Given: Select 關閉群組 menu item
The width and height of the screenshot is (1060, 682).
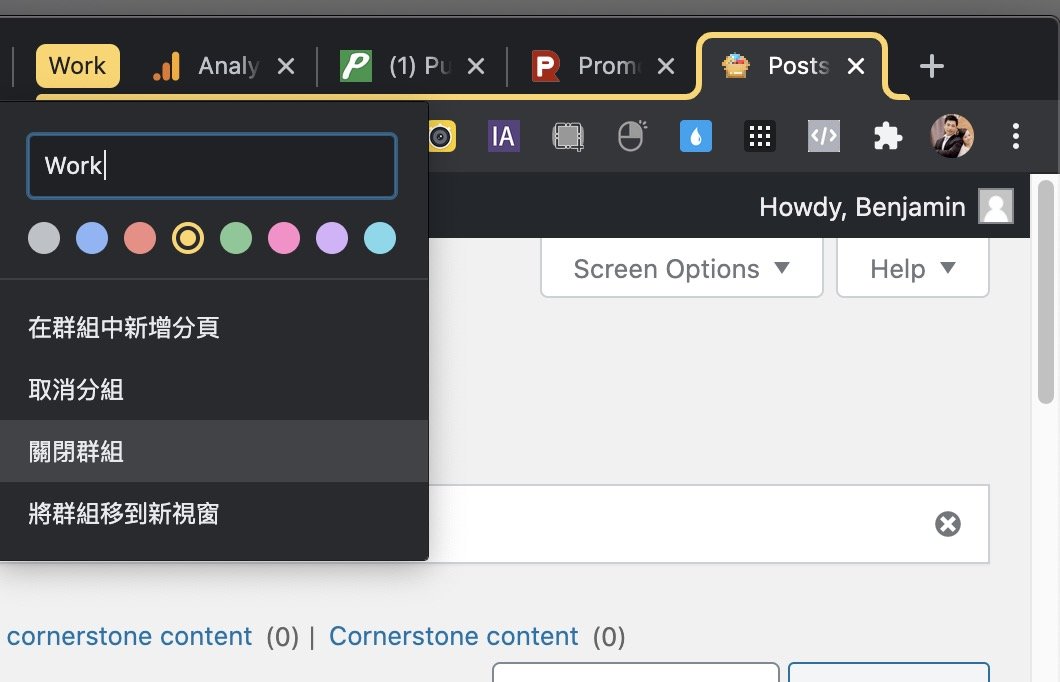Looking at the screenshot, I should pyautogui.click(x=214, y=452).
